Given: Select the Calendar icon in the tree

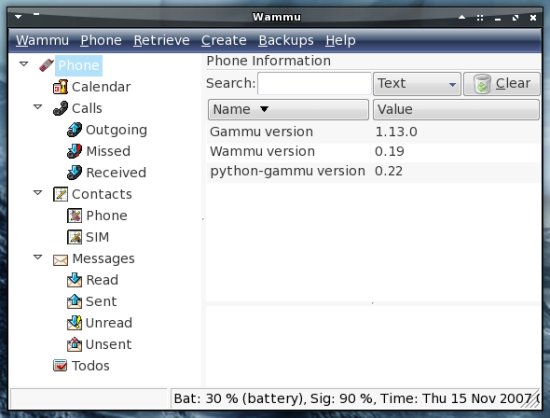Looking at the screenshot, I should (60, 87).
